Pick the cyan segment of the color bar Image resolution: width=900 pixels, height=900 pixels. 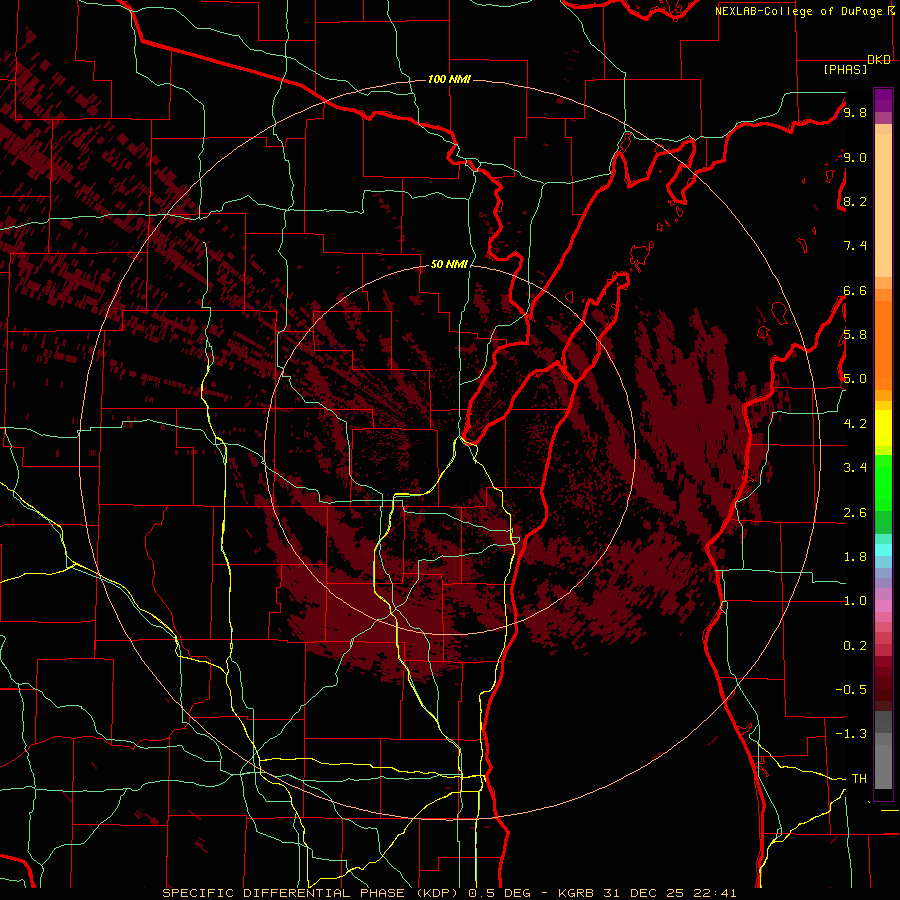(883, 550)
